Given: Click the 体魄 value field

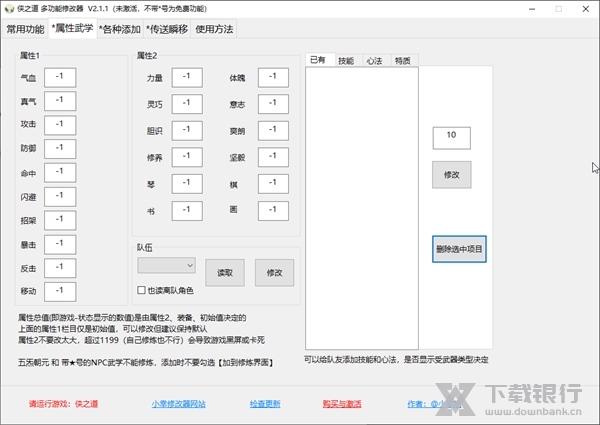Looking at the screenshot, I should (x=273, y=78).
